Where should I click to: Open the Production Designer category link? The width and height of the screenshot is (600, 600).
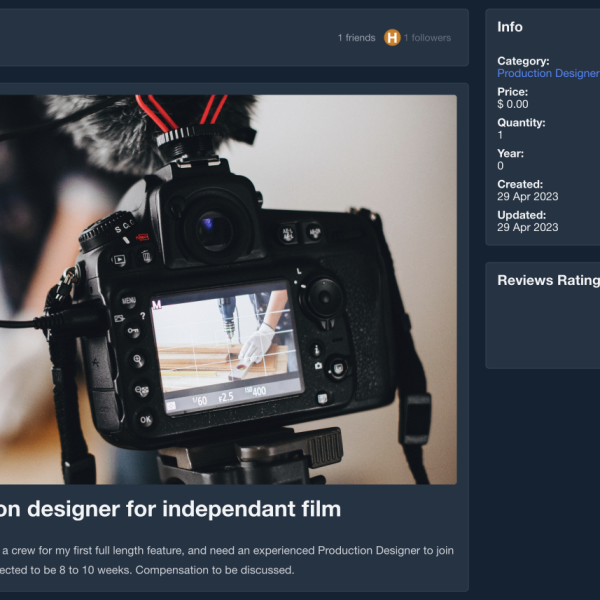pos(548,74)
